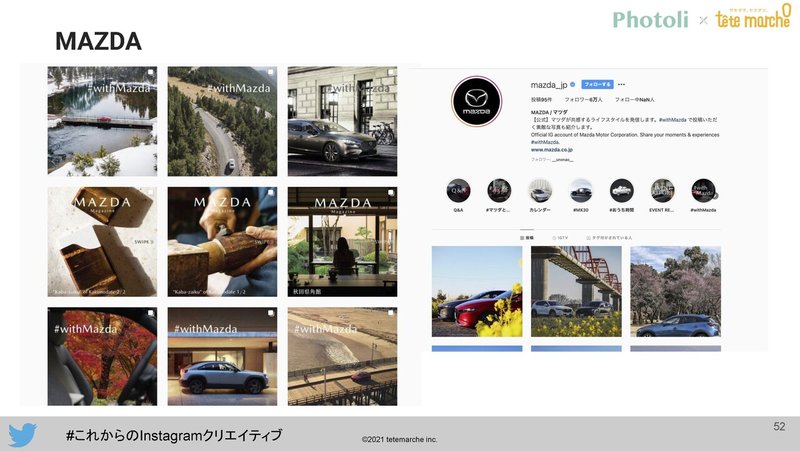
Task: Click carousel icon on autumn leaves post
Action: tap(151, 313)
